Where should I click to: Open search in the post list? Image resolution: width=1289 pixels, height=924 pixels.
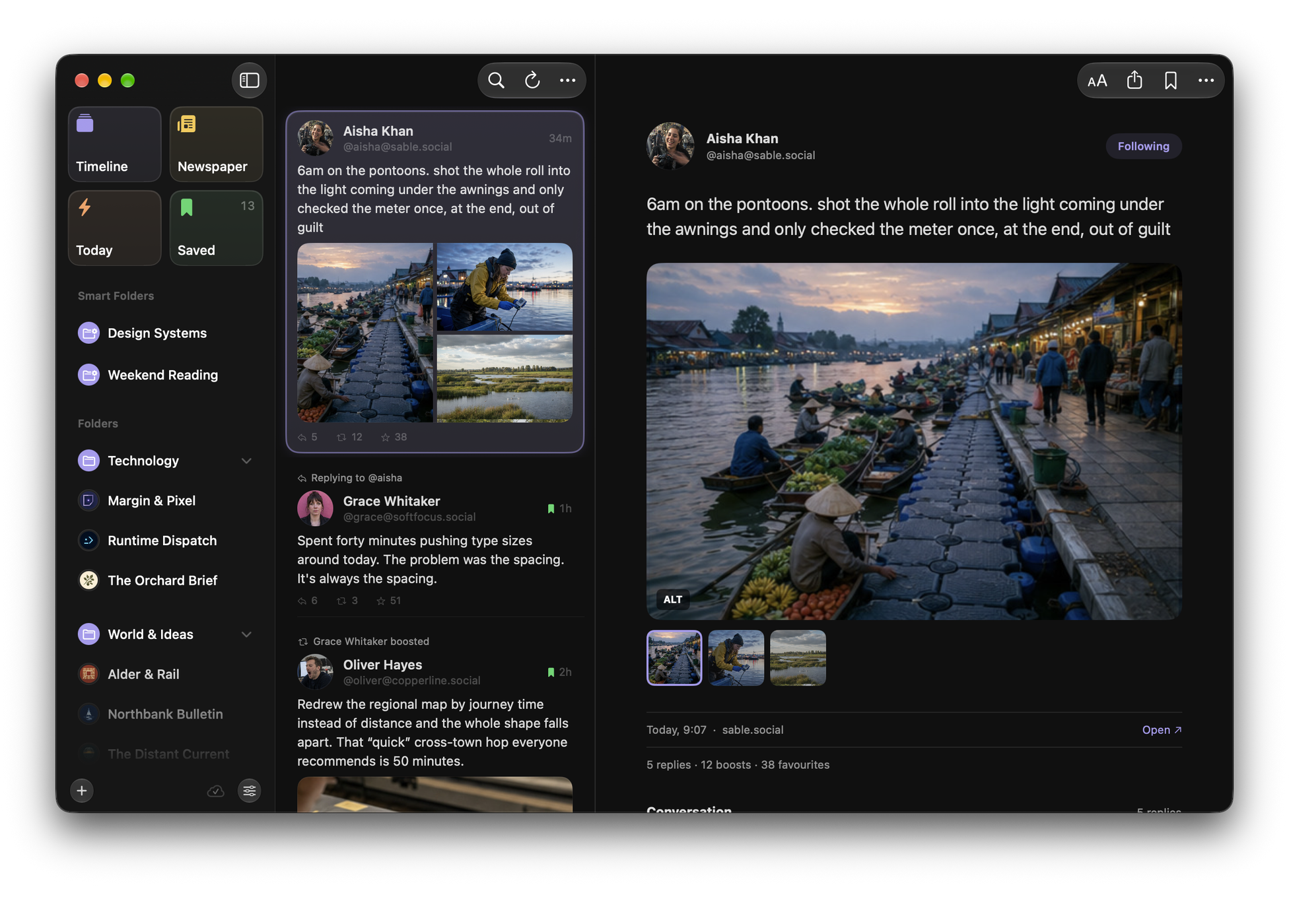click(x=496, y=81)
